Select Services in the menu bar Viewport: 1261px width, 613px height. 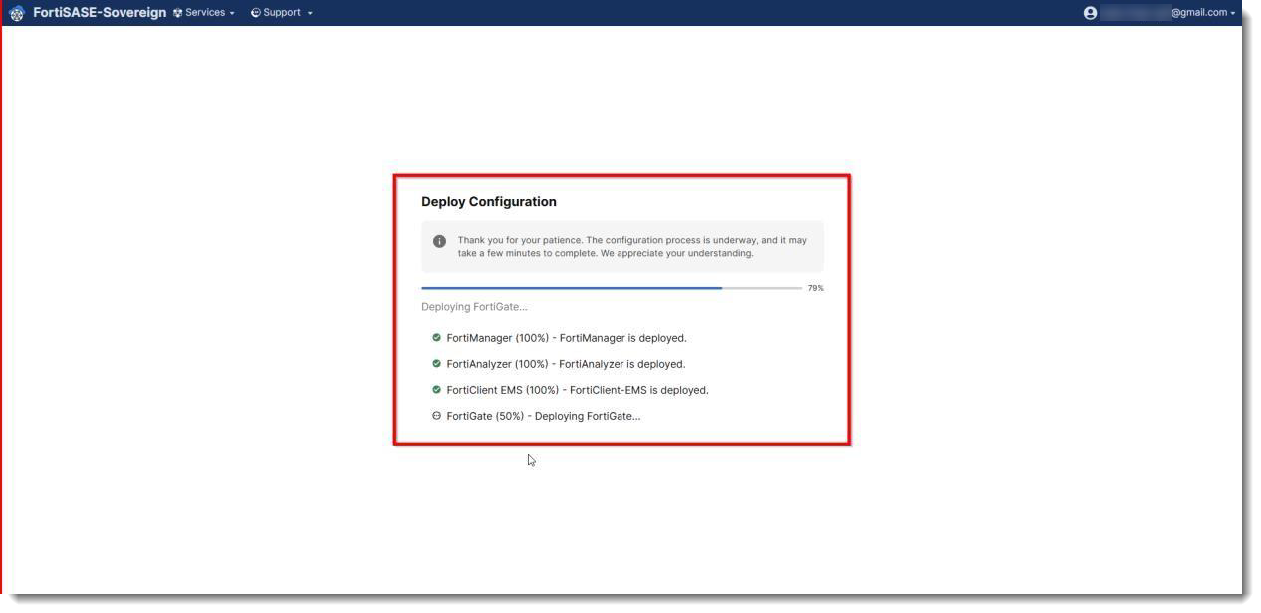(x=205, y=13)
